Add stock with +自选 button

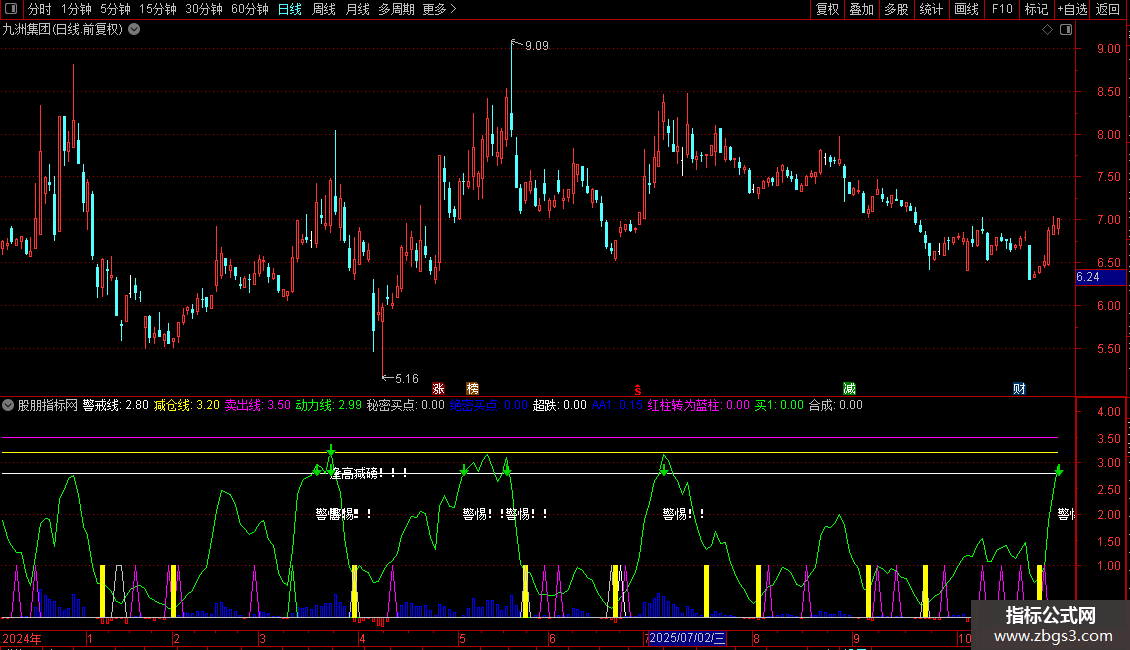click(x=1069, y=10)
